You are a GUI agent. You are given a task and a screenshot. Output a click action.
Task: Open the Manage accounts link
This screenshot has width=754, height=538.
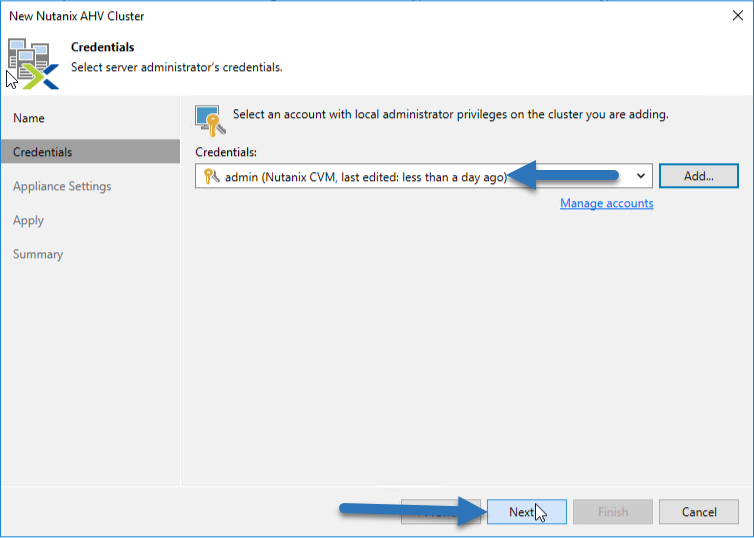[606, 203]
